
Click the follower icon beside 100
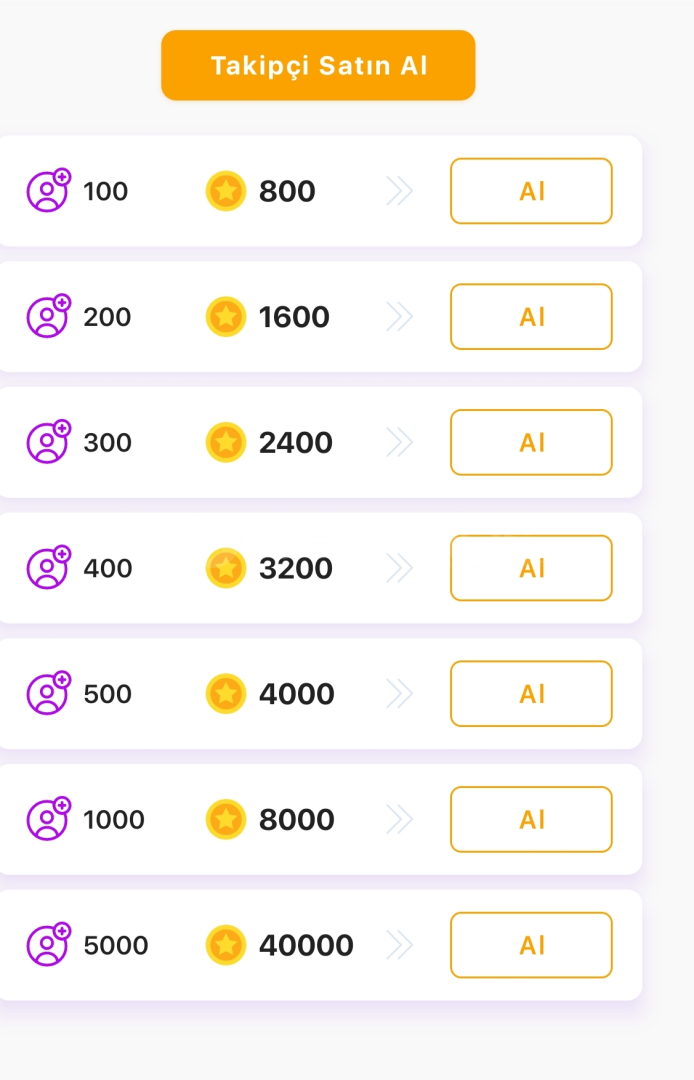tap(48, 191)
